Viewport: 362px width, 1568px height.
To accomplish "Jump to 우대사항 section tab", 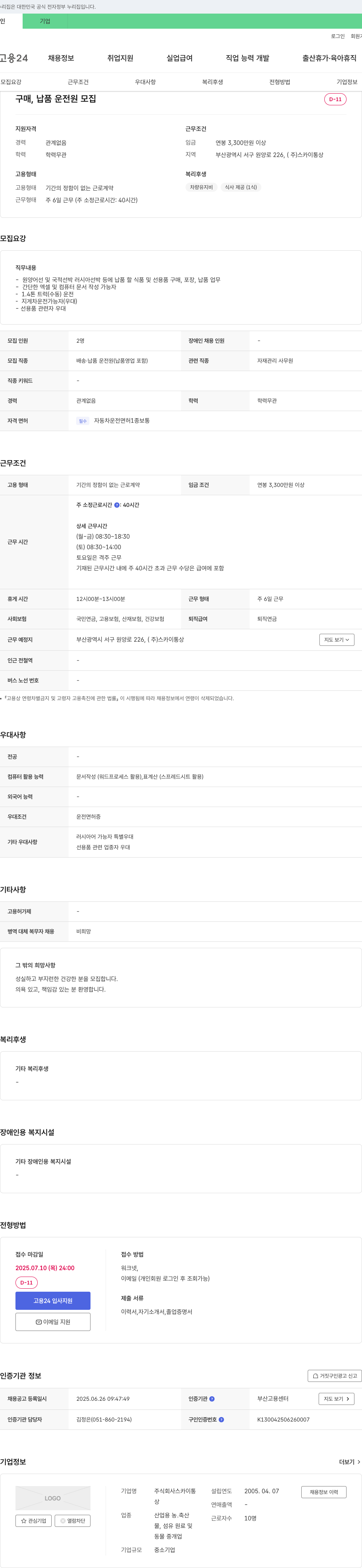I will click(x=146, y=82).
